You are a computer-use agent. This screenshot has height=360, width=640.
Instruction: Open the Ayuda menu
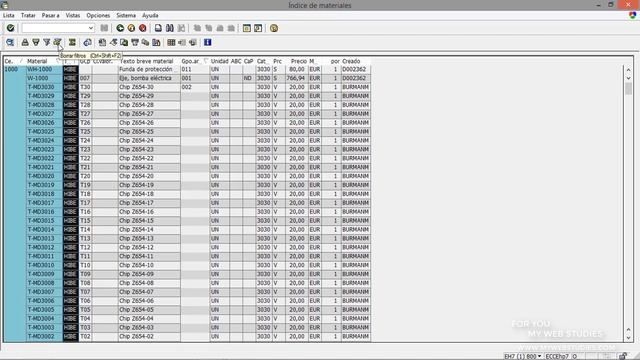point(150,16)
